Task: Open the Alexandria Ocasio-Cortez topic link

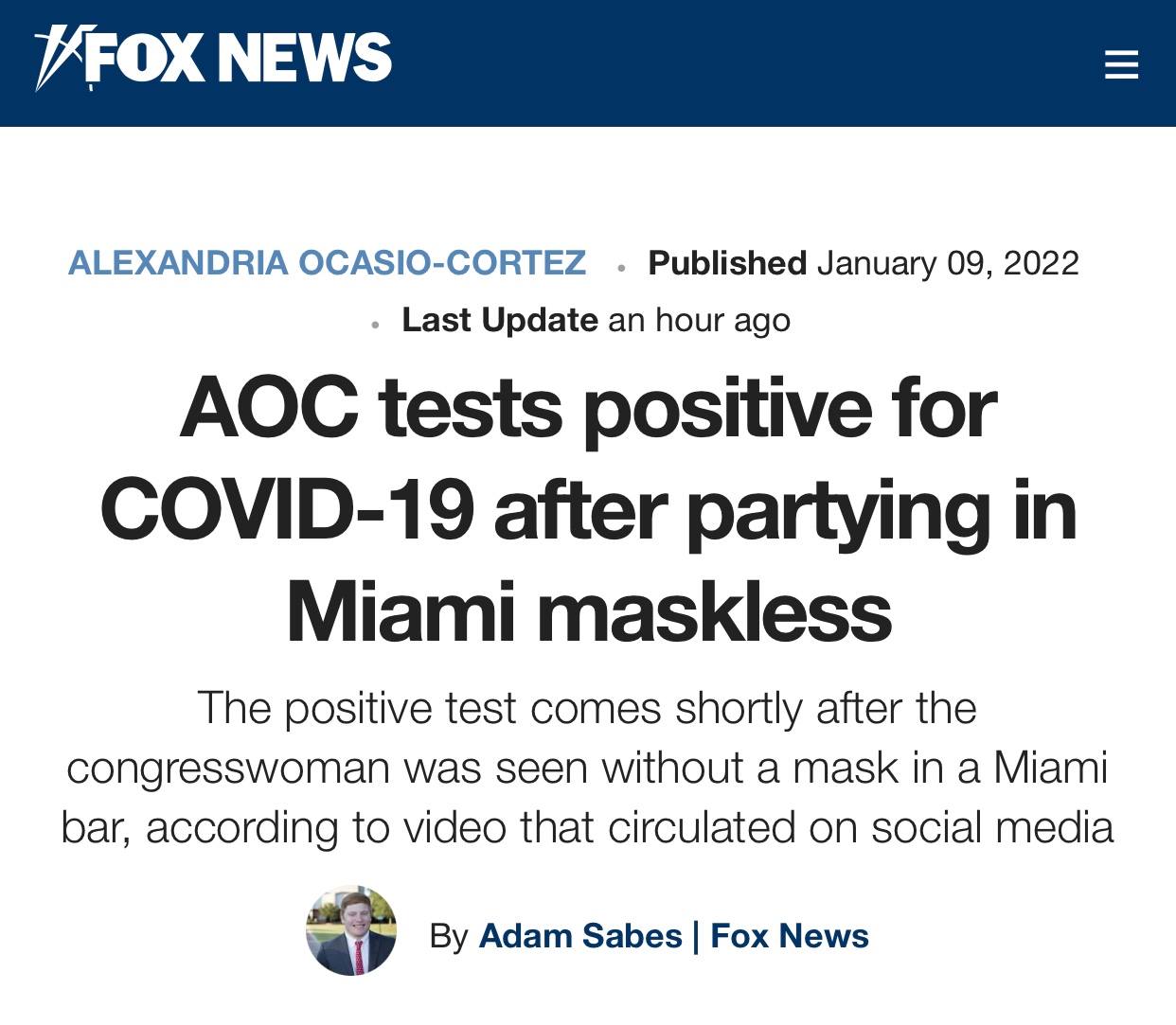Action: click(x=328, y=262)
